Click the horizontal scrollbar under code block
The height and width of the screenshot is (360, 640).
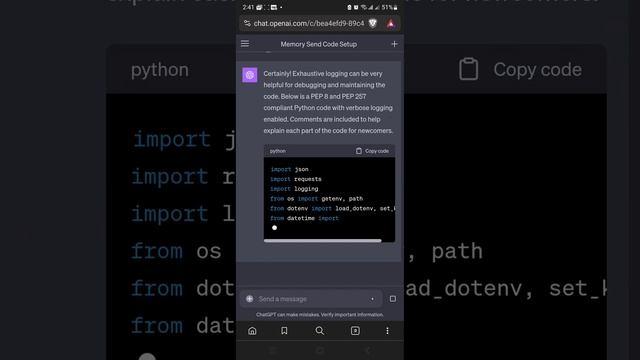tap(322, 241)
